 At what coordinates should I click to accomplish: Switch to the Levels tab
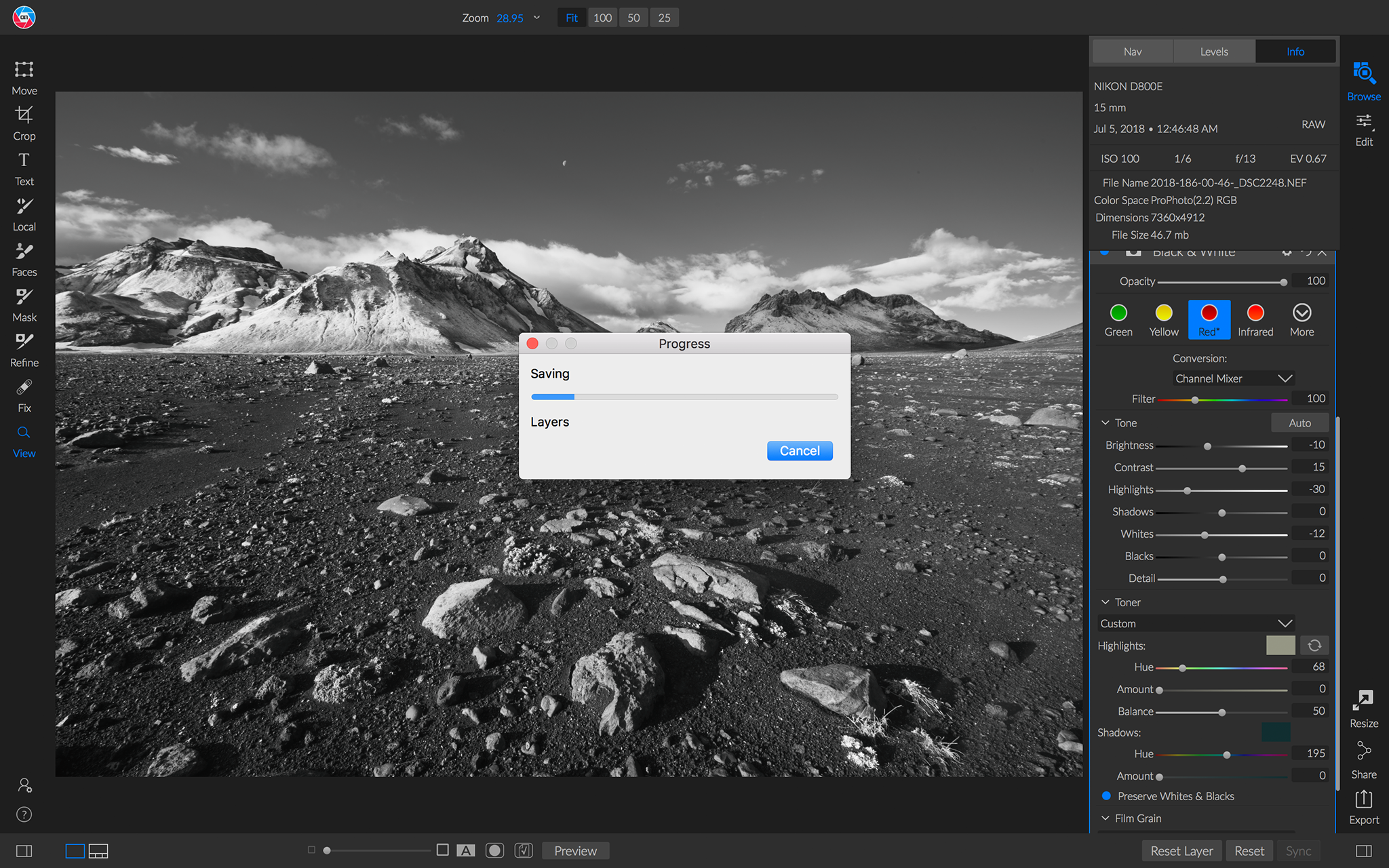pyautogui.click(x=1214, y=51)
